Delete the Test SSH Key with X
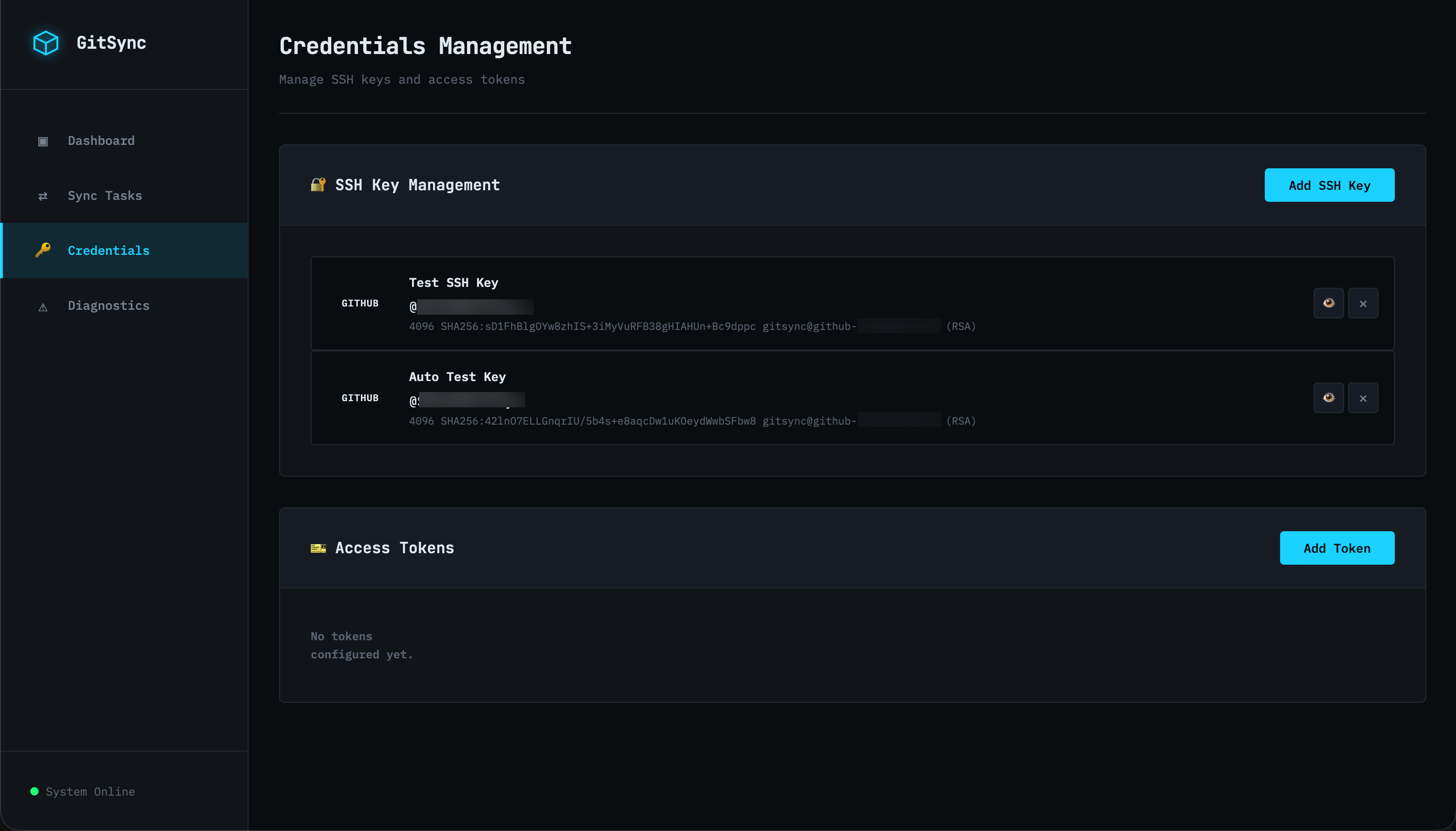The height and width of the screenshot is (831, 1456). coord(1363,303)
